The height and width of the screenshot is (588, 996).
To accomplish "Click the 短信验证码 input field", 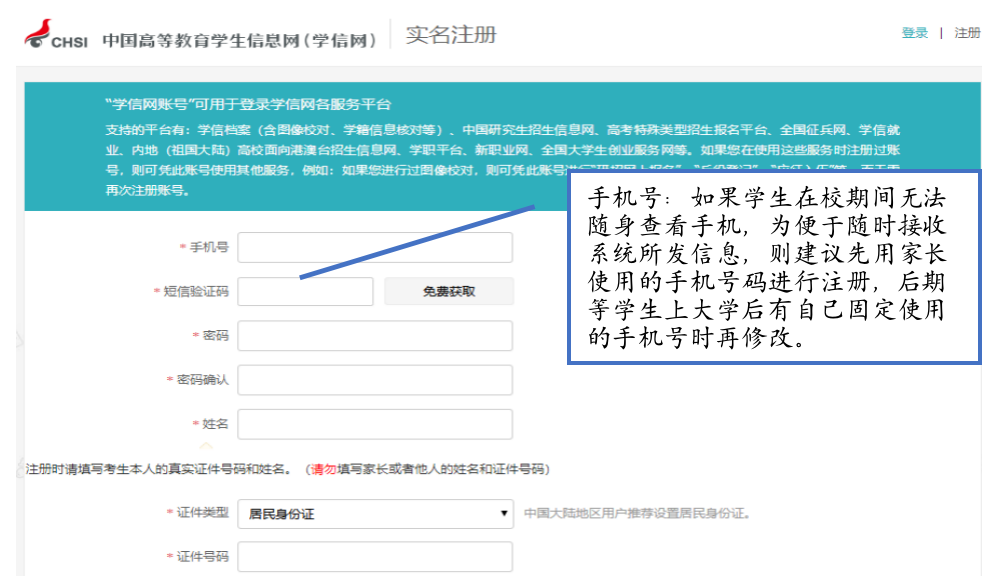I will coord(305,291).
